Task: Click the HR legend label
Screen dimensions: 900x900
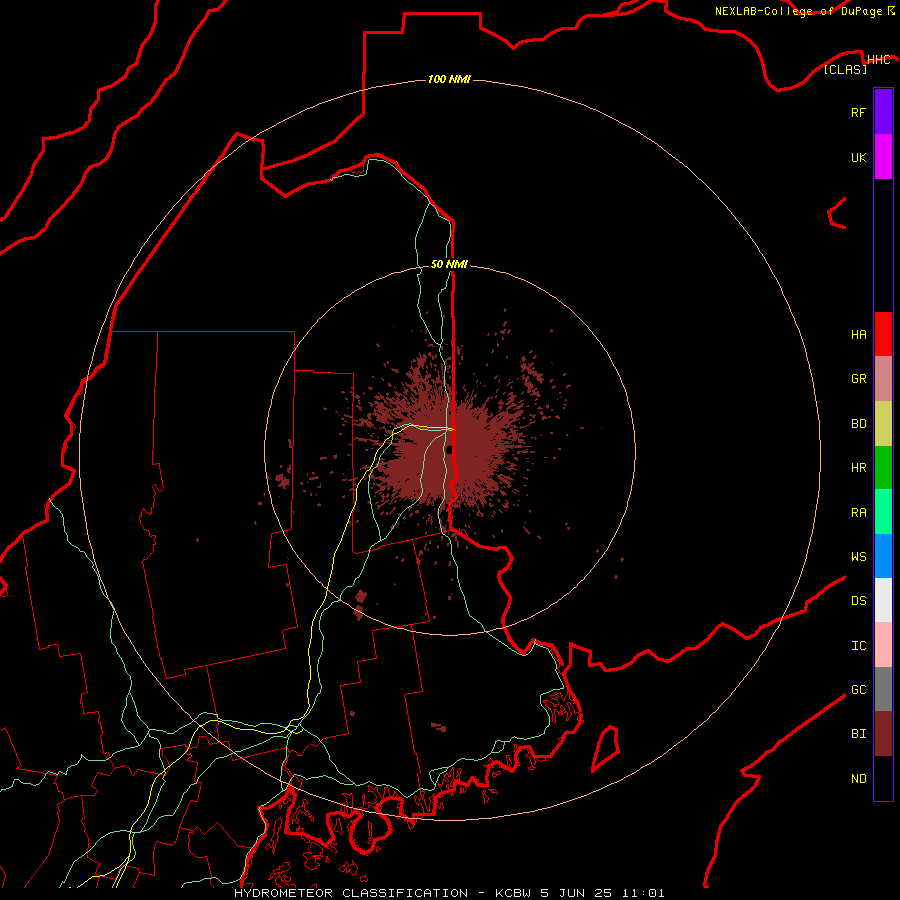Action: (x=858, y=468)
